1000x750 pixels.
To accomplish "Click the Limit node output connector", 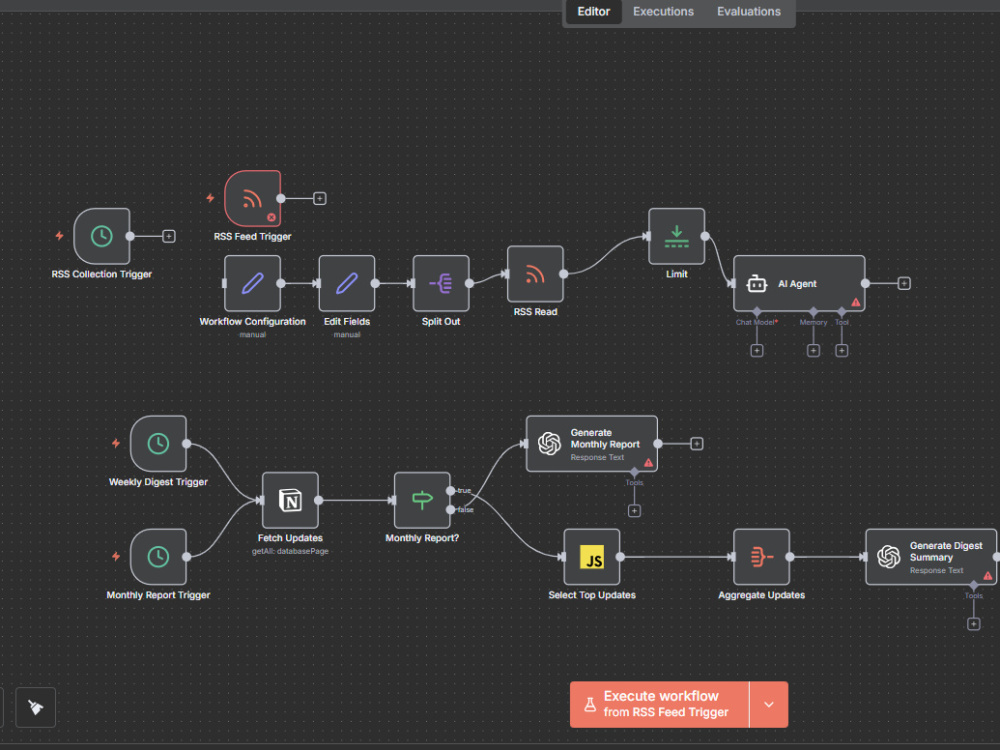I will [705, 236].
